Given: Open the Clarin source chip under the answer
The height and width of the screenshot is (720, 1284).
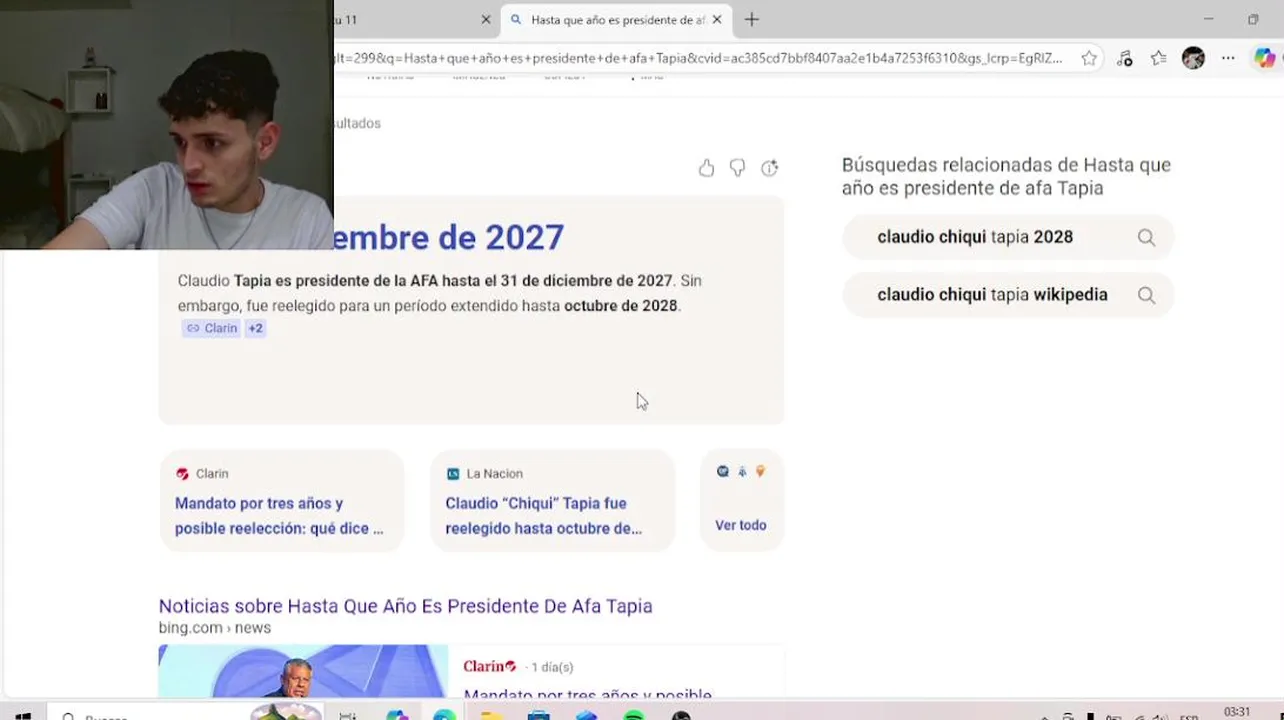Looking at the screenshot, I should [x=211, y=328].
